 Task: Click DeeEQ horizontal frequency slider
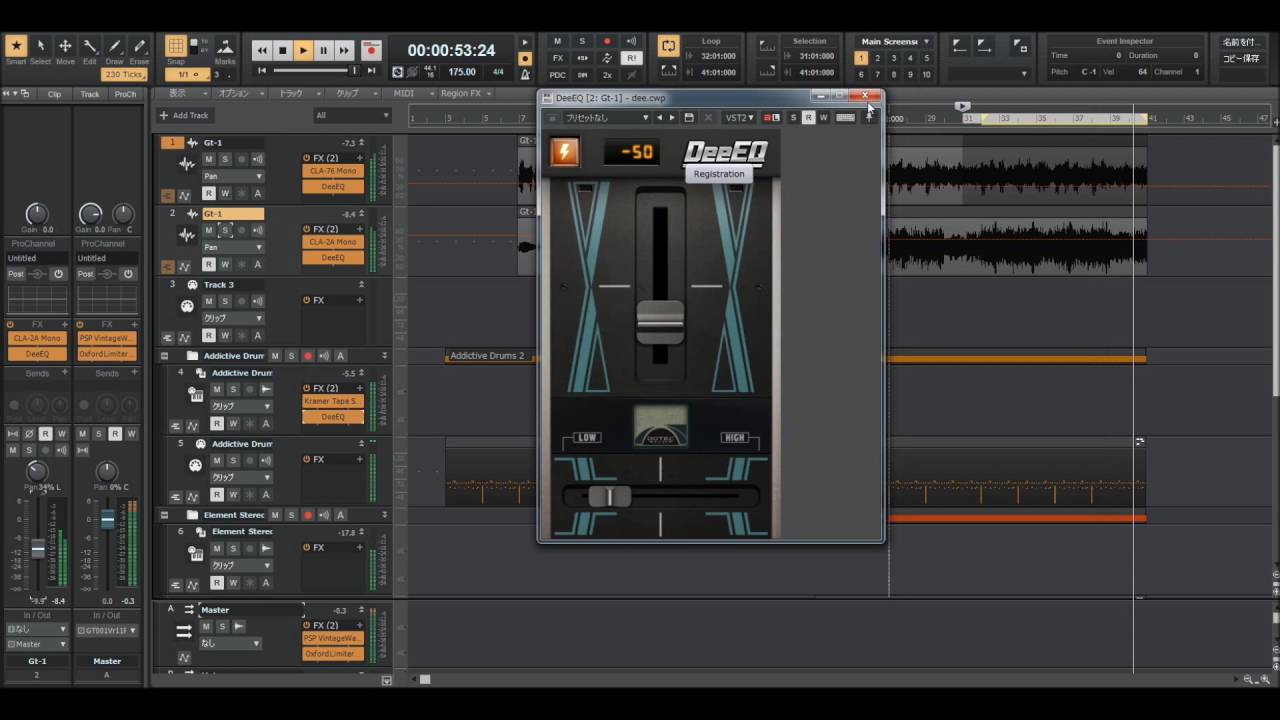(609, 496)
